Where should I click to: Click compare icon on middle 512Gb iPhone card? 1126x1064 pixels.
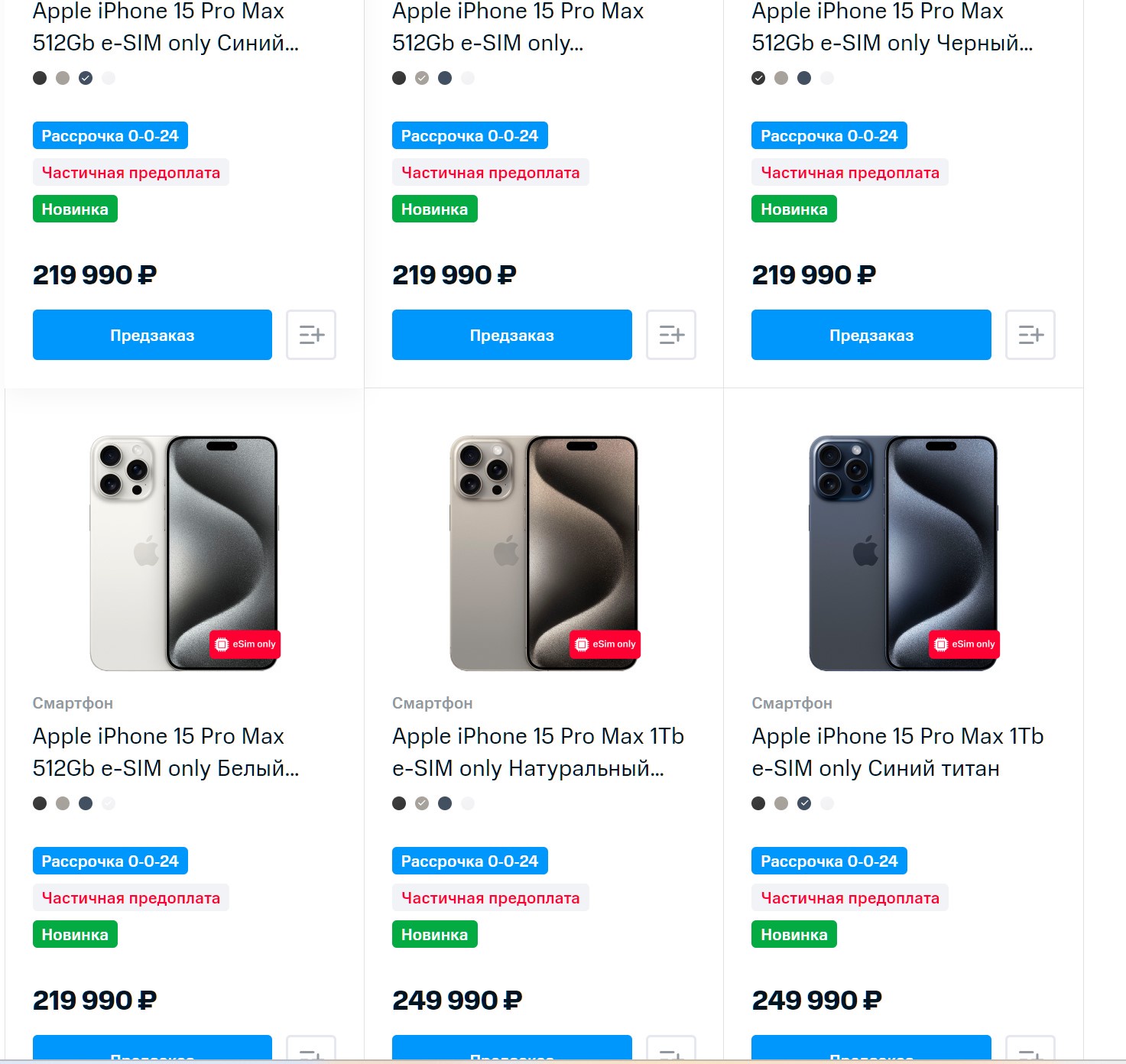671,335
